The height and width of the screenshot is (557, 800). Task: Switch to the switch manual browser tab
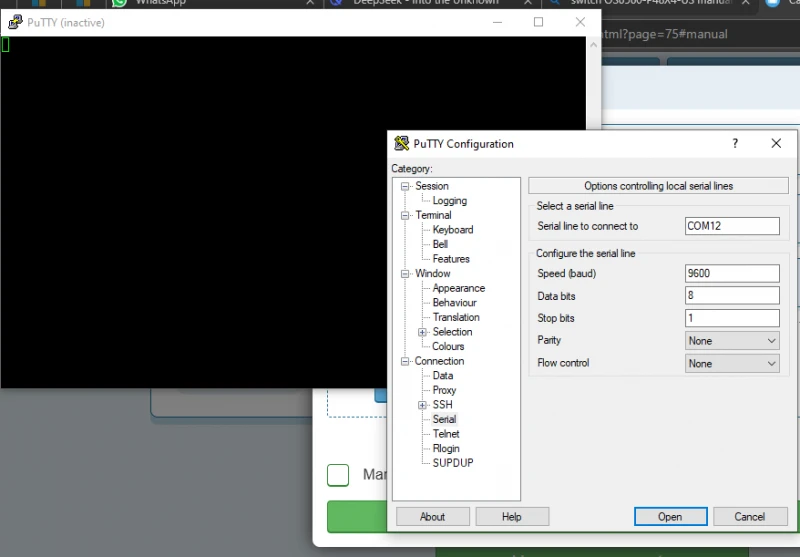pyautogui.click(x=651, y=3)
